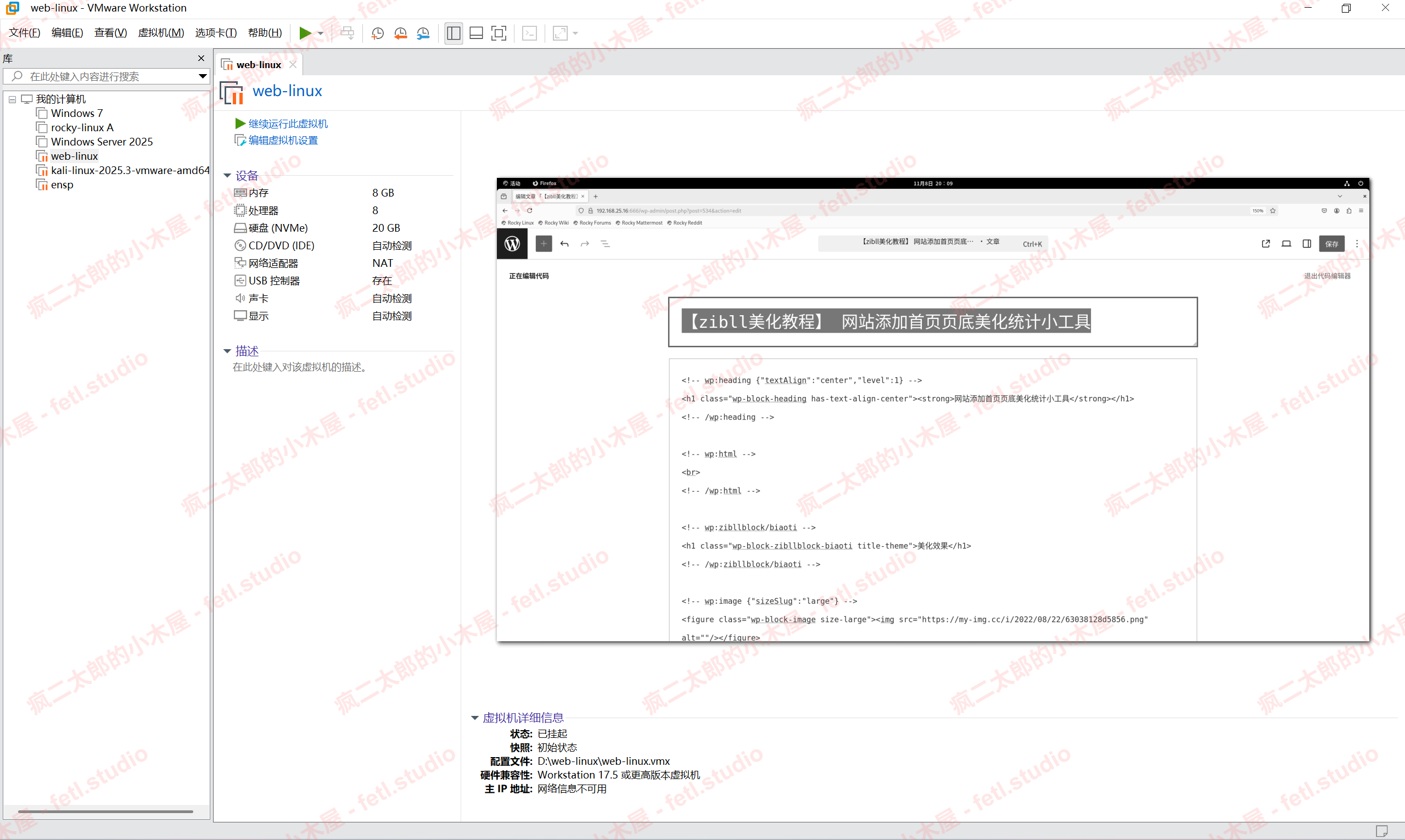1405x840 pixels.
Task: Click the 保存 button in WordPress
Action: coord(1332,243)
